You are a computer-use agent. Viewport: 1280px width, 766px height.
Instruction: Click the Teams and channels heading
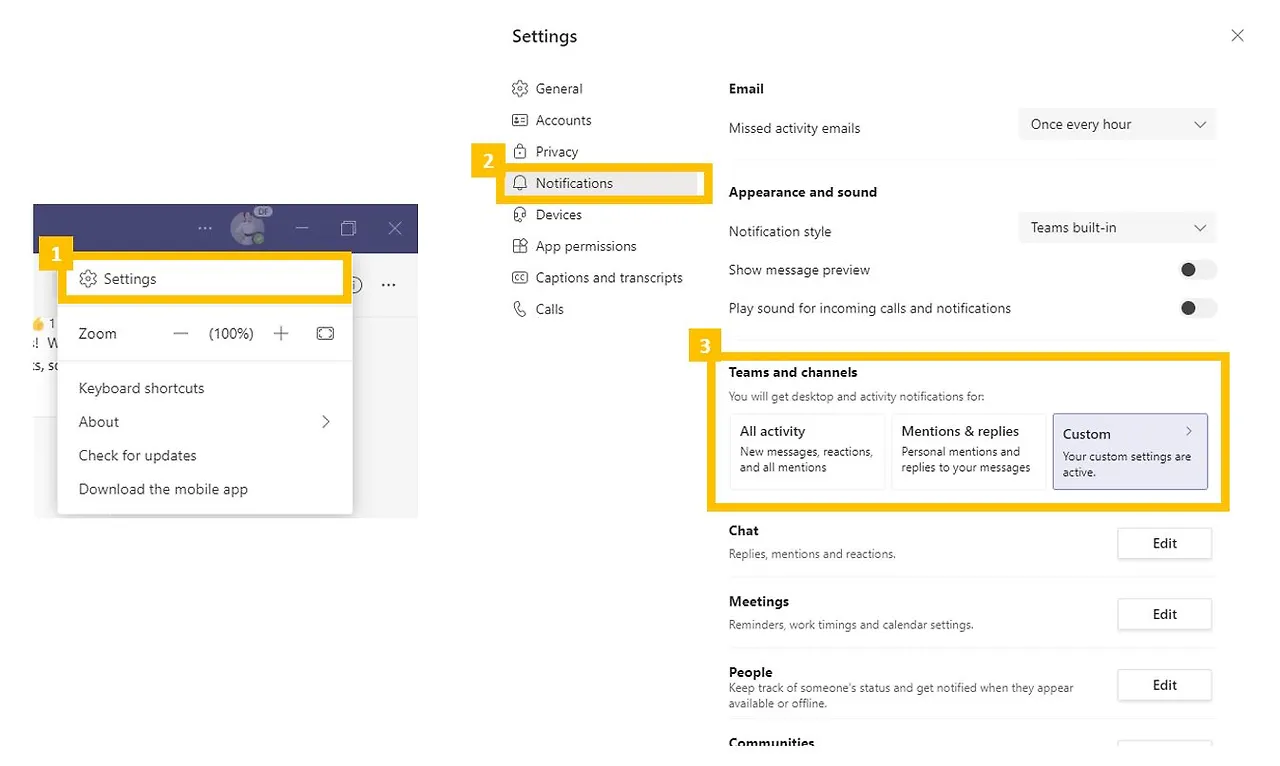793,373
